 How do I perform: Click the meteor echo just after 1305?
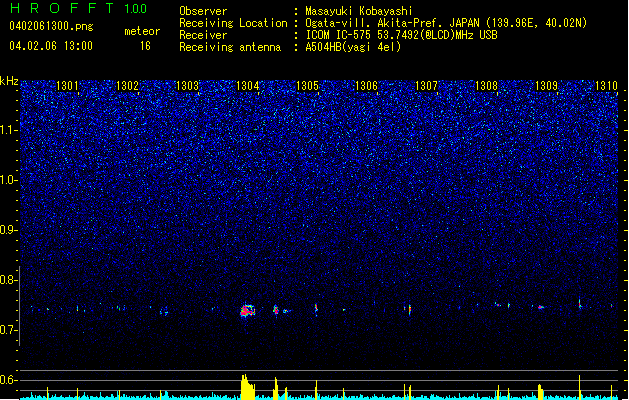(x=316, y=308)
